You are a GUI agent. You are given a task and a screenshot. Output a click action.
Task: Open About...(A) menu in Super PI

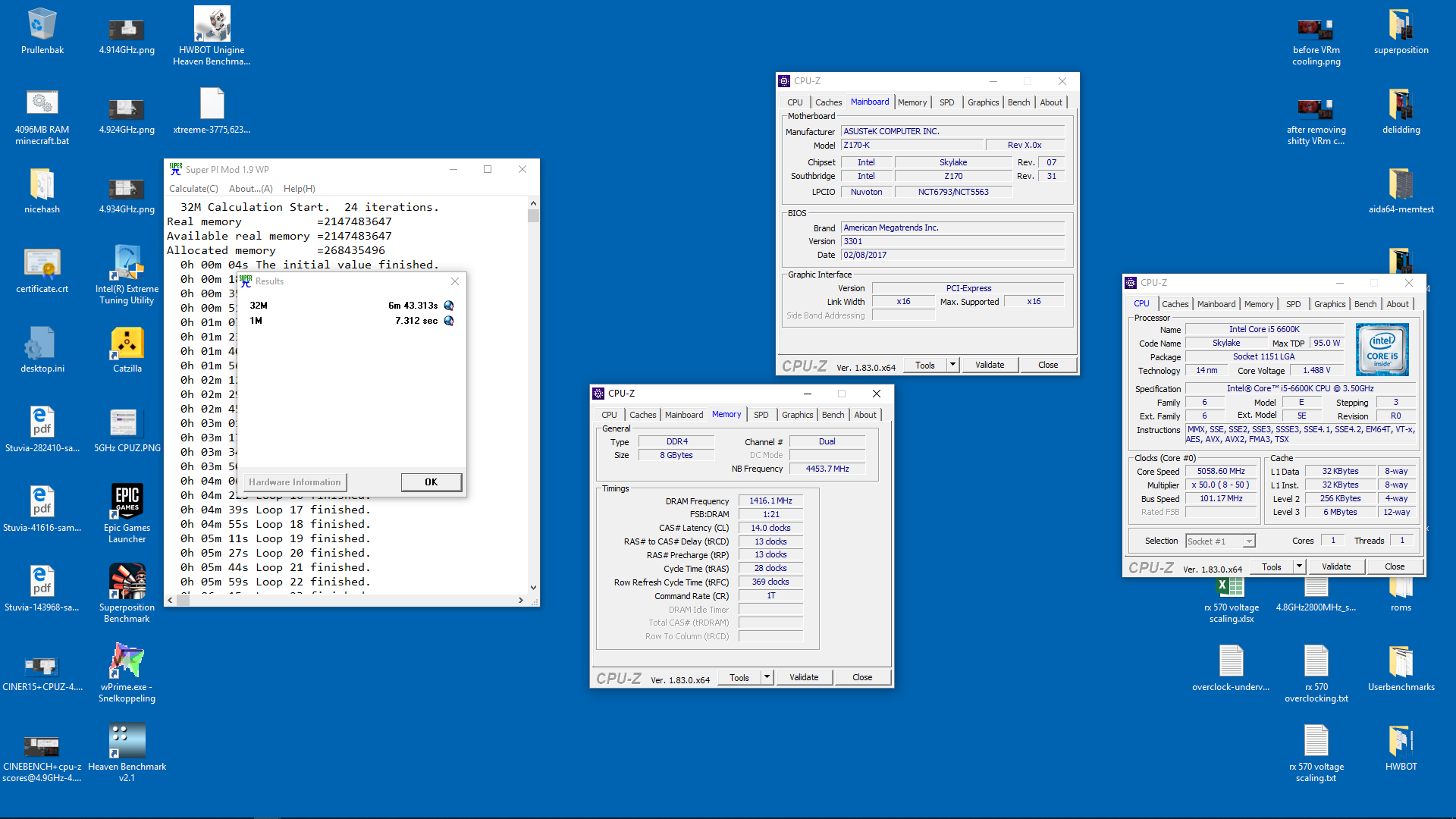251,189
